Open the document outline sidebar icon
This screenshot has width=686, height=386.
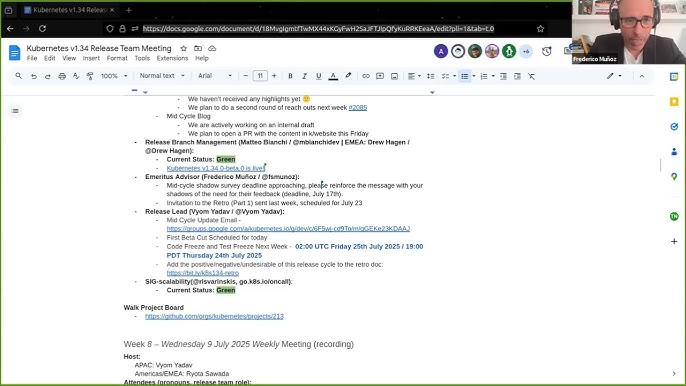[x=15, y=111]
